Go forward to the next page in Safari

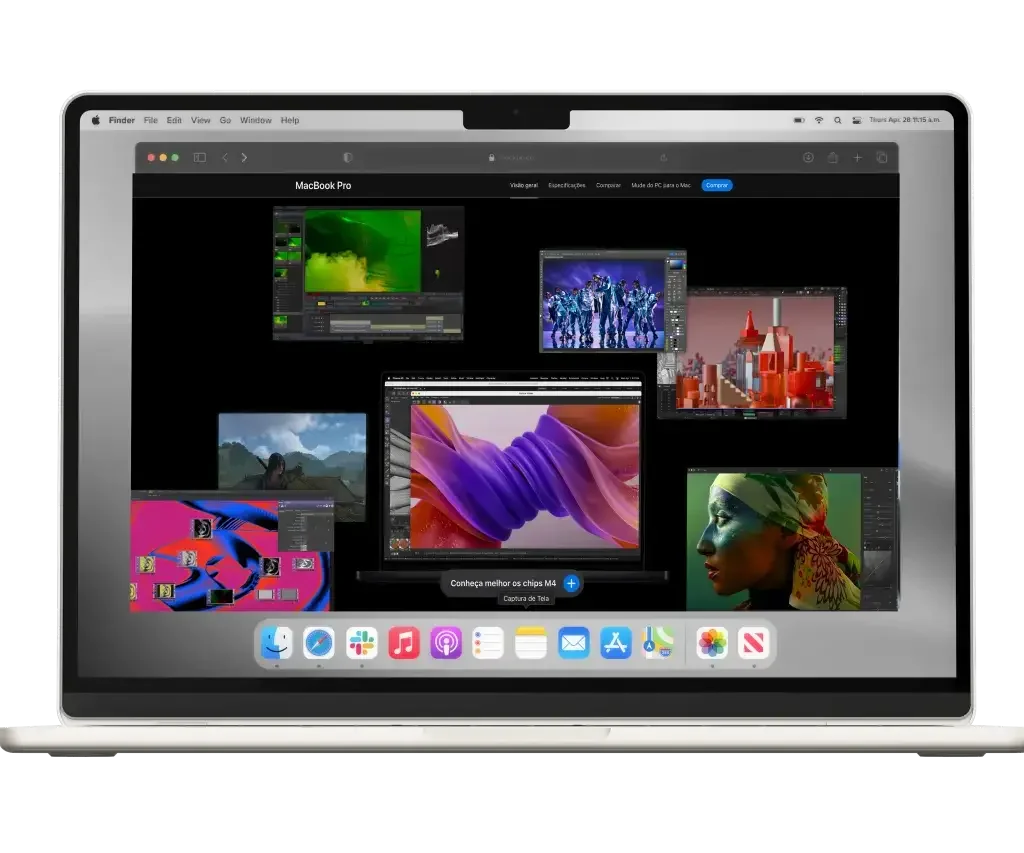[244, 157]
